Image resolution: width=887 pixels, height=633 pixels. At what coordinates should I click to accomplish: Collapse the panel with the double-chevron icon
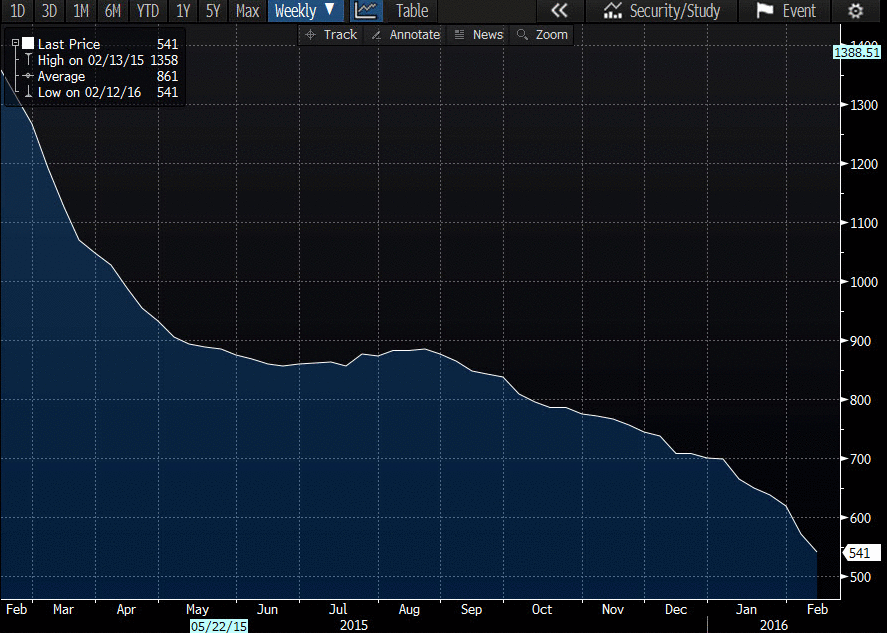[x=559, y=11]
